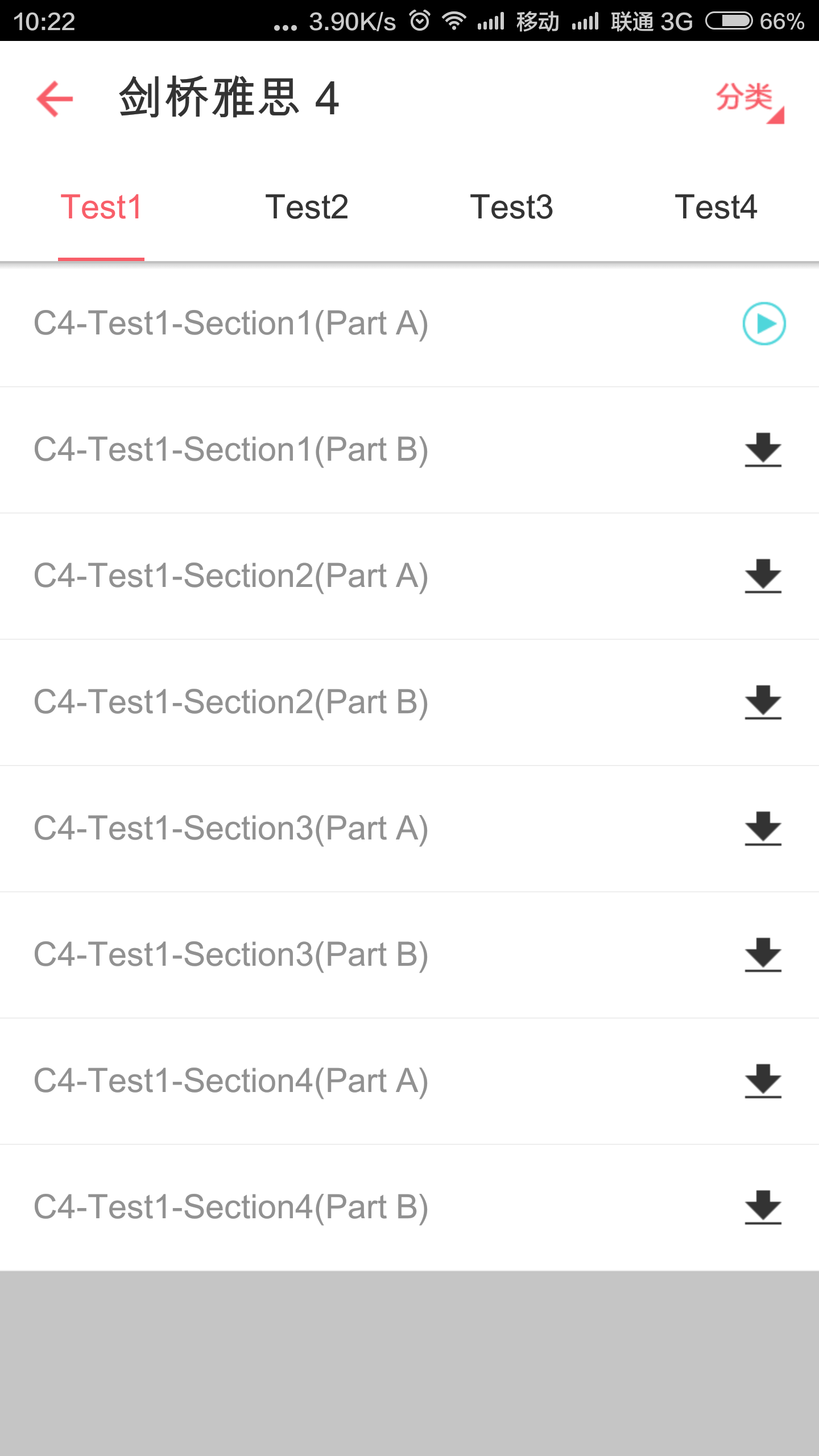Image resolution: width=819 pixels, height=1456 pixels.
Task: Download C4-Test1-Section4(Part B)
Action: (763, 1207)
